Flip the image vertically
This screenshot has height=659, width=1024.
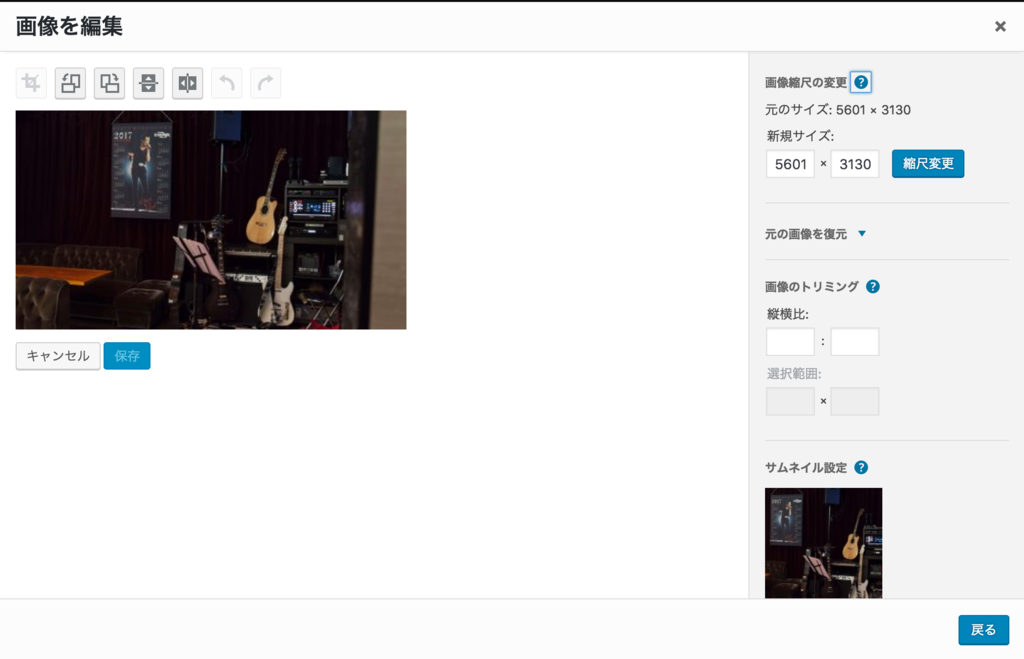point(148,83)
